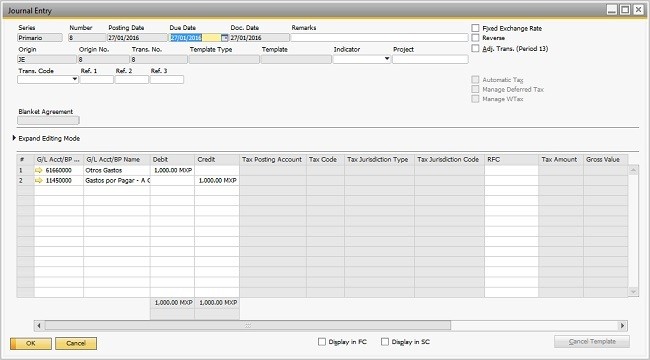The width and height of the screenshot is (650, 360).
Task: Open the Indicator dropdown
Action: 387,59
